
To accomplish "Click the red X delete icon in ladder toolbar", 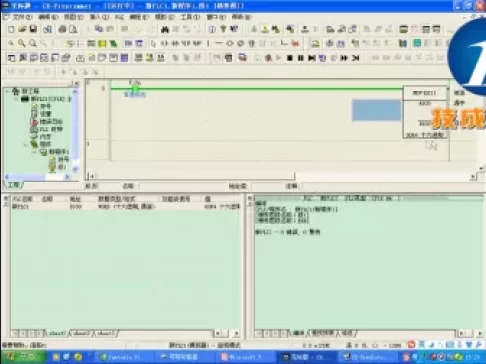I will (295, 43).
